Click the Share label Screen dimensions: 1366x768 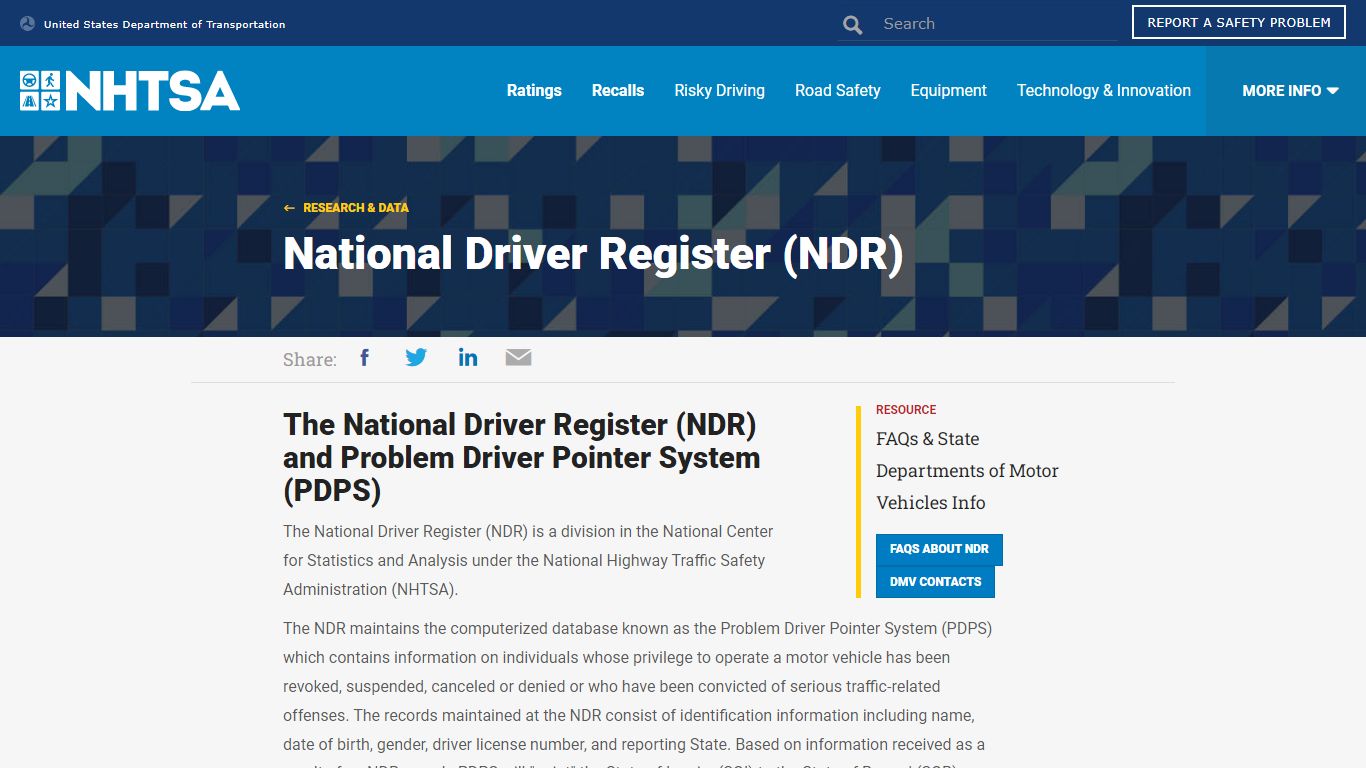click(x=310, y=360)
